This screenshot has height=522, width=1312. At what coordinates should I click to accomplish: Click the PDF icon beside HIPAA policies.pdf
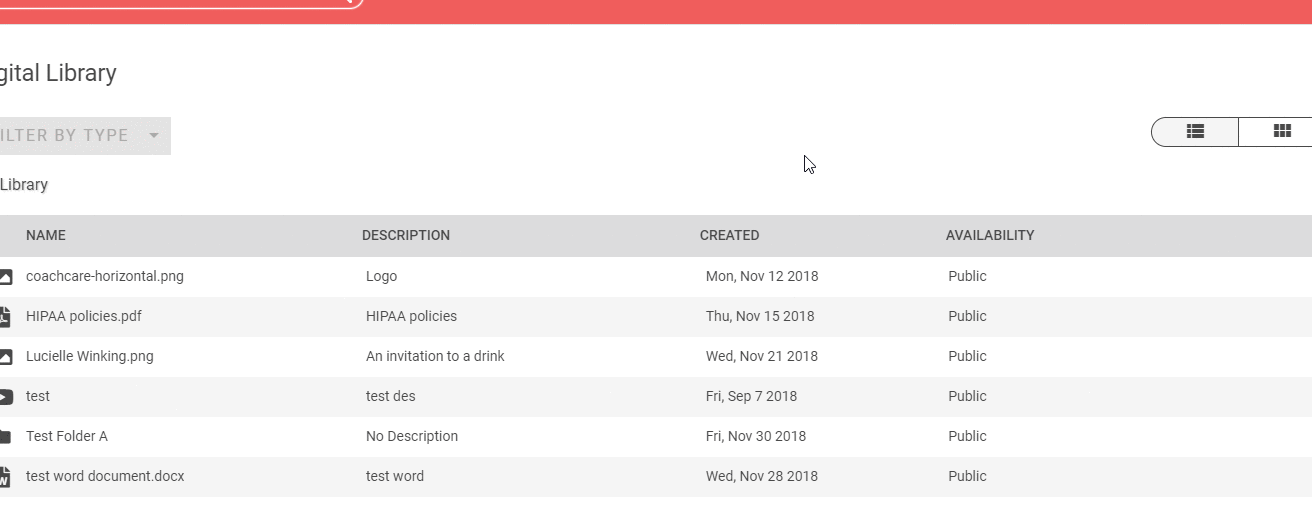(5, 317)
